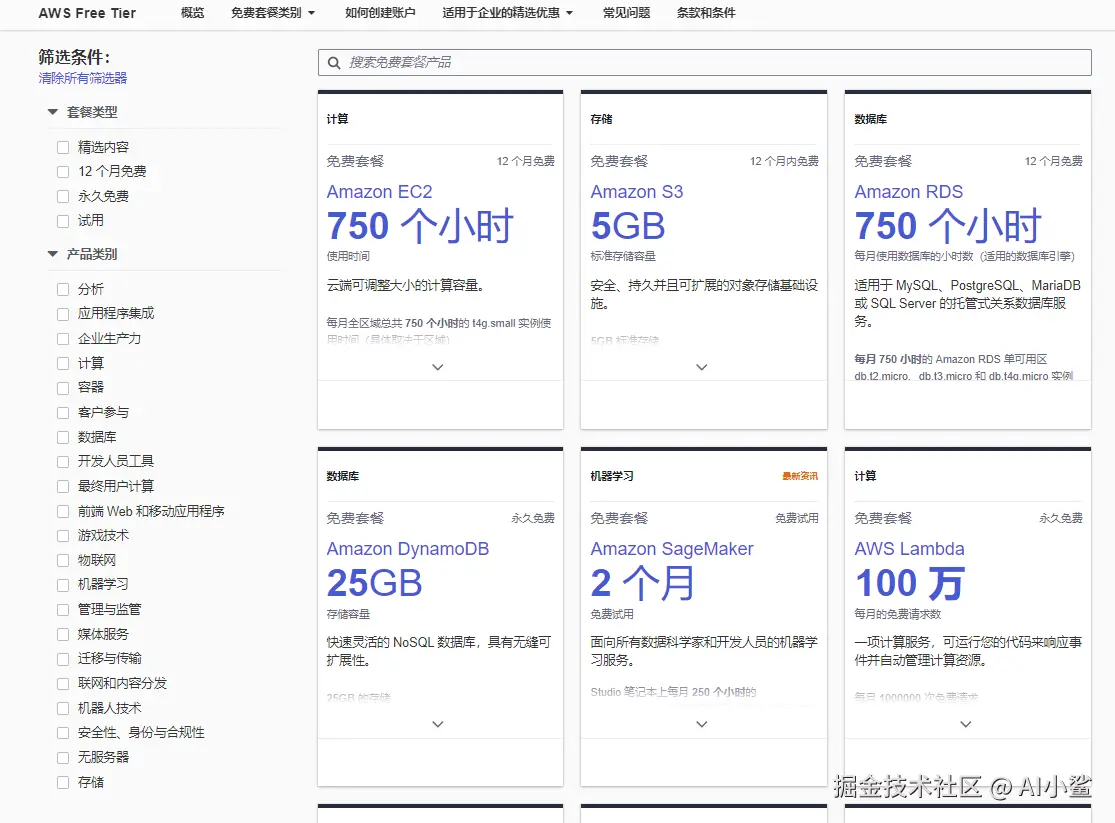Image resolution: width=1115 pixels, height=823 pixels.
Task: Open the Amazon S3 link
Action: [636, 192]
